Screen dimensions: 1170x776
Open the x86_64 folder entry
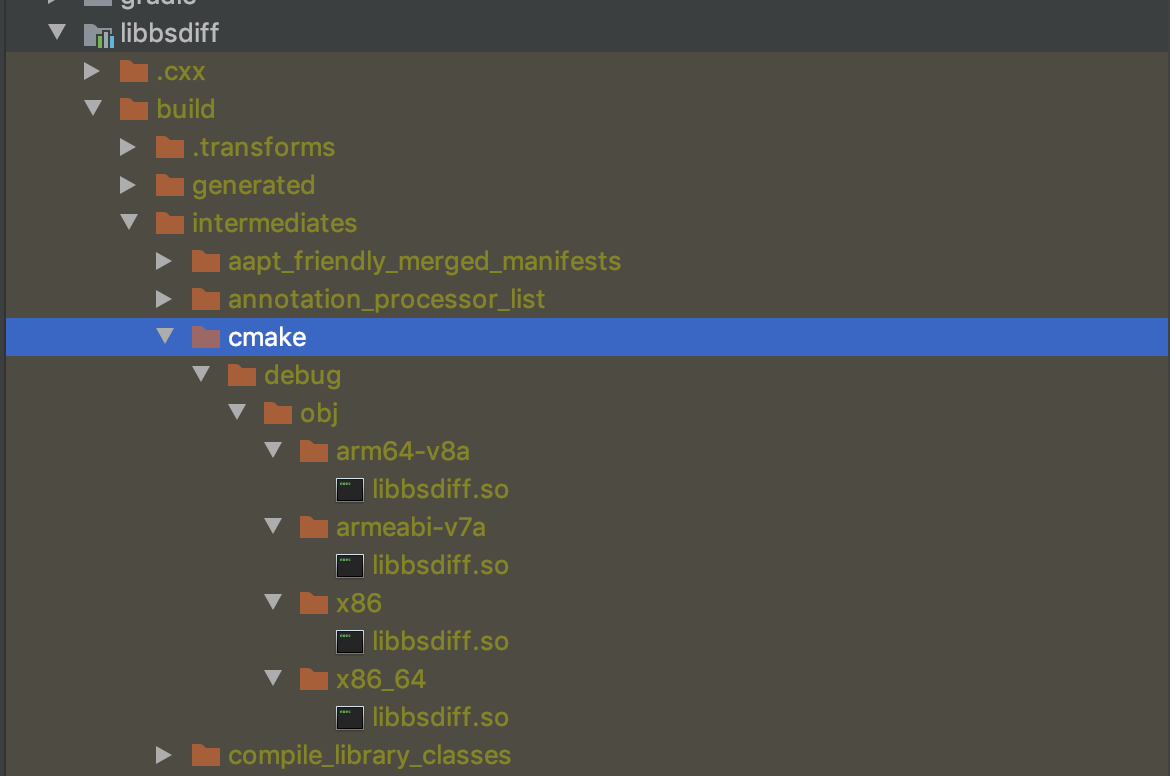[x=380, y=679]
